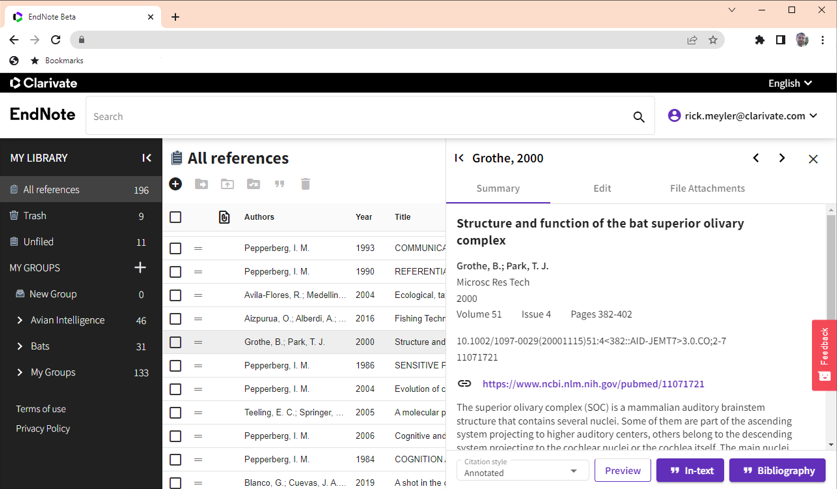Select the New Group item

click(x=81, y=294)
